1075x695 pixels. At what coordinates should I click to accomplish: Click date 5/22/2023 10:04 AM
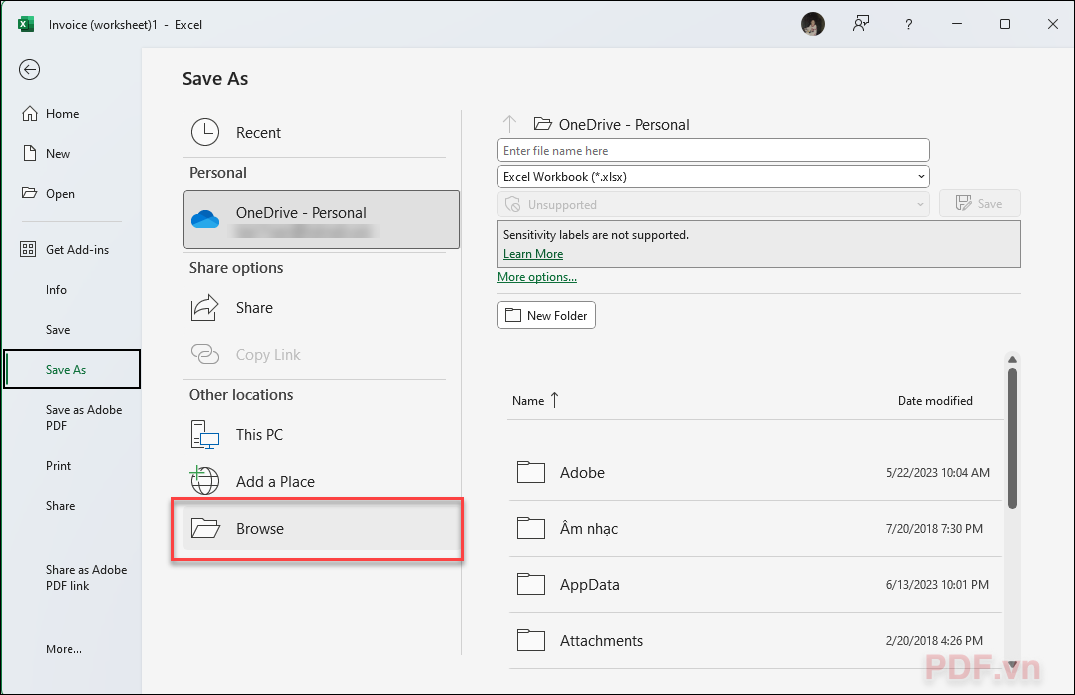point(937,472)
